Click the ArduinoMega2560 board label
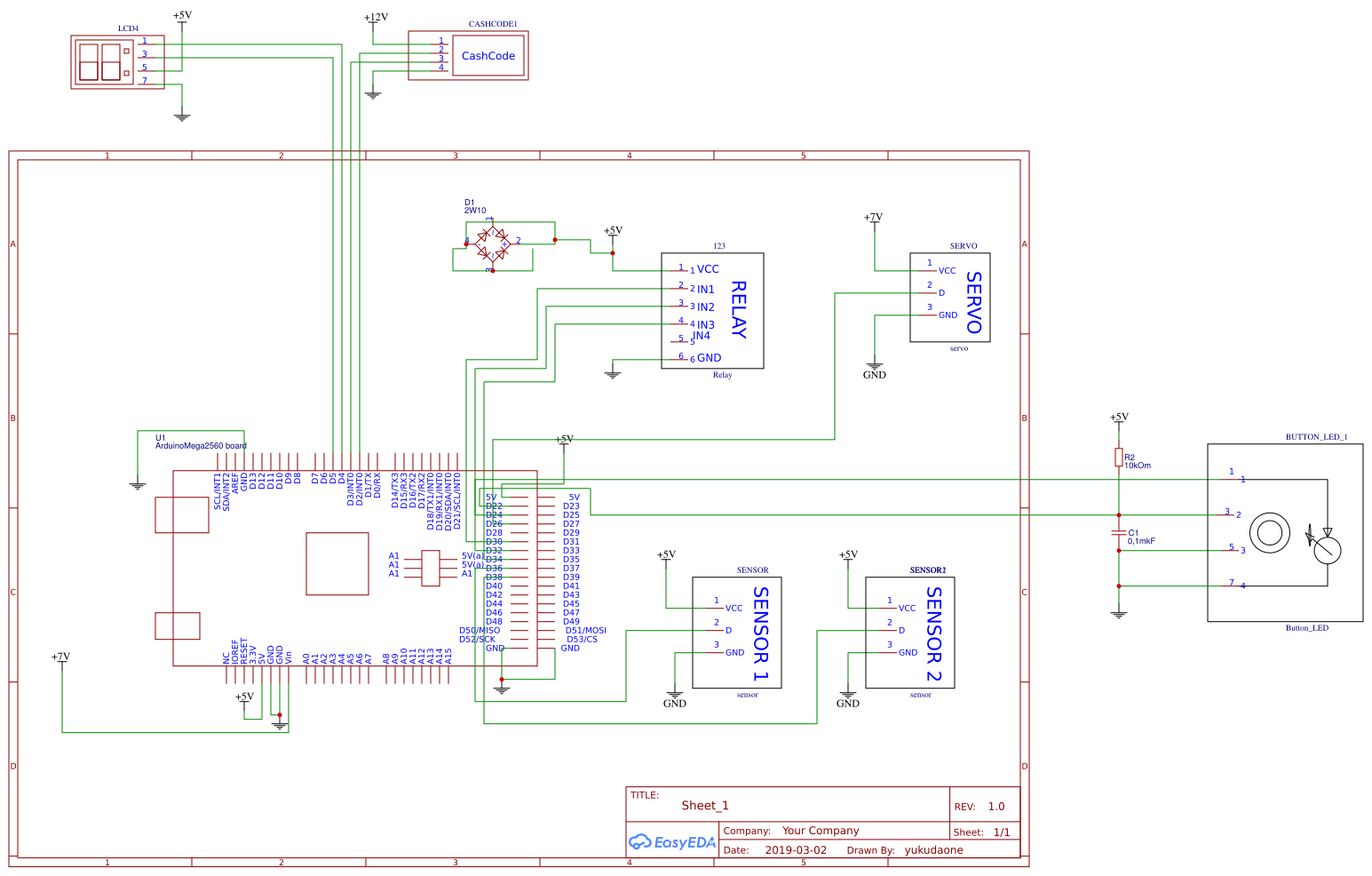1372x876 pixels. click(201, 446)
